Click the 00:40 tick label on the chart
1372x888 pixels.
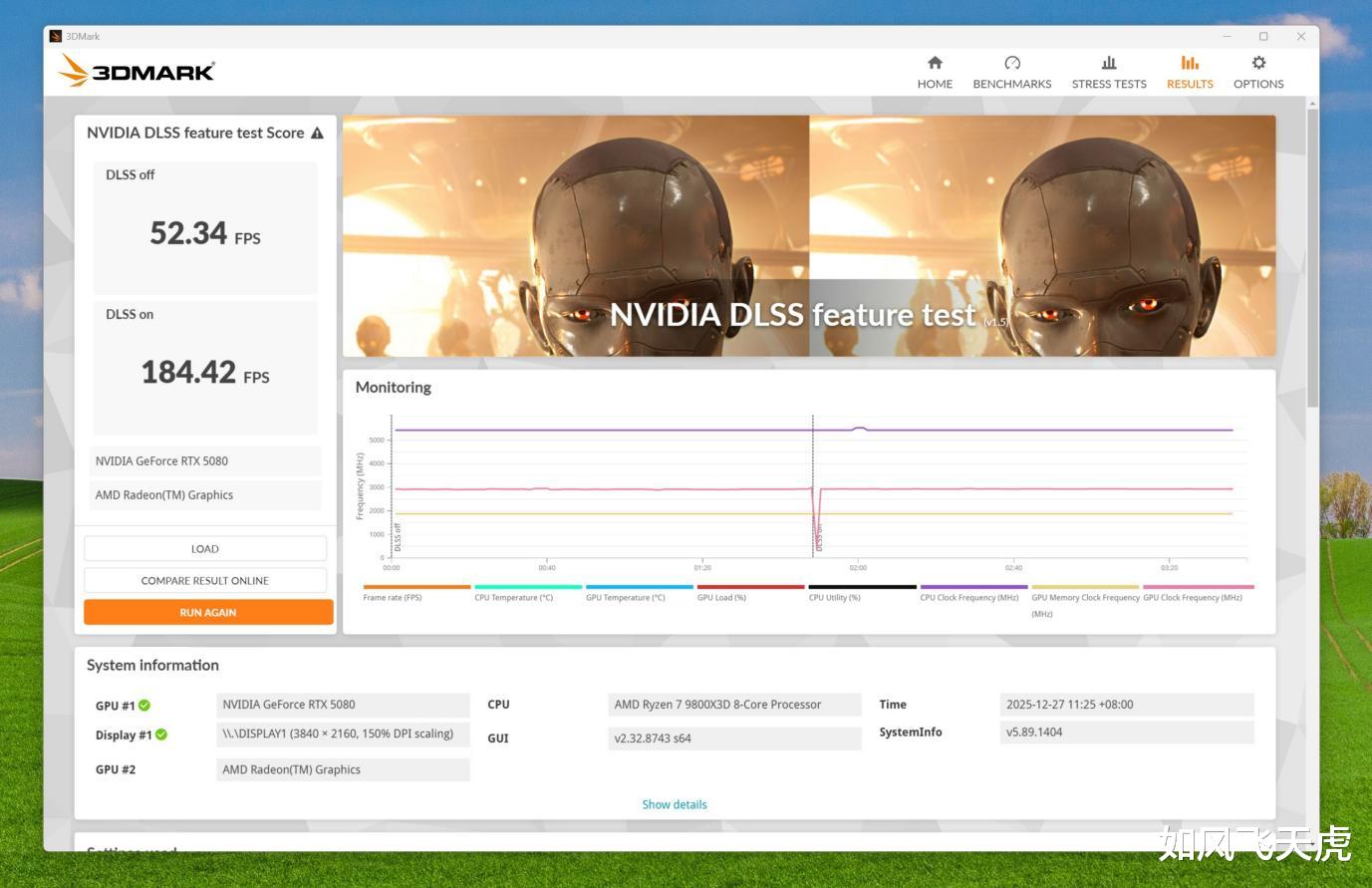coord(547,568)
